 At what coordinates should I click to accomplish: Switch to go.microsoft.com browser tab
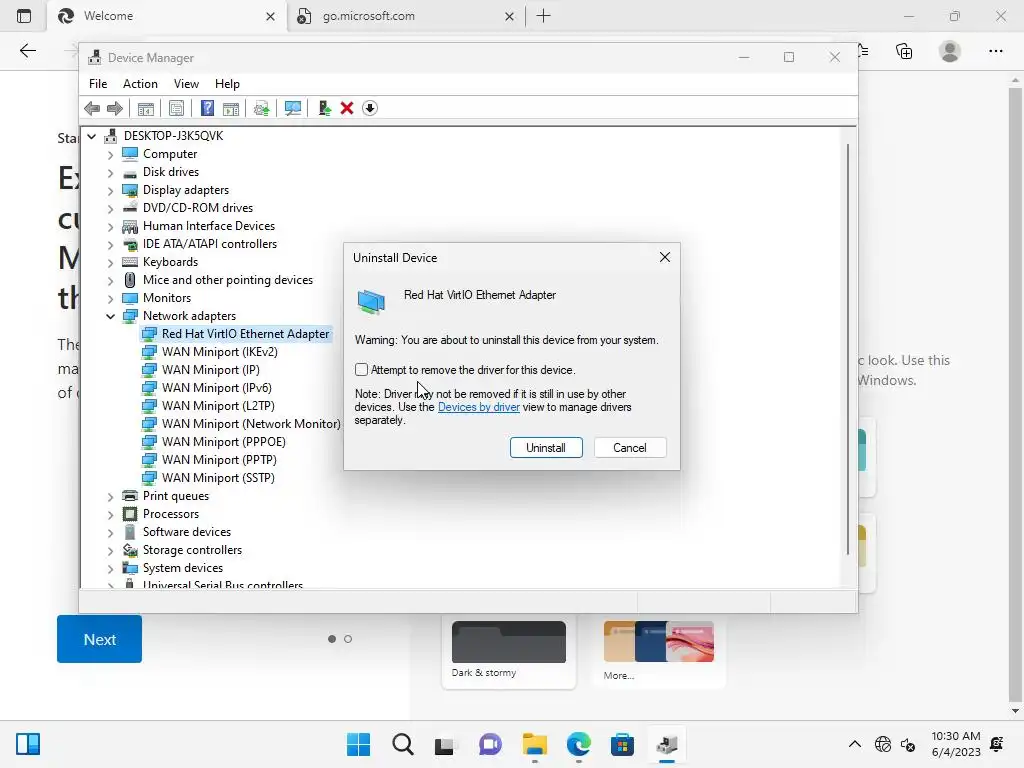click(x=405, y=16)
